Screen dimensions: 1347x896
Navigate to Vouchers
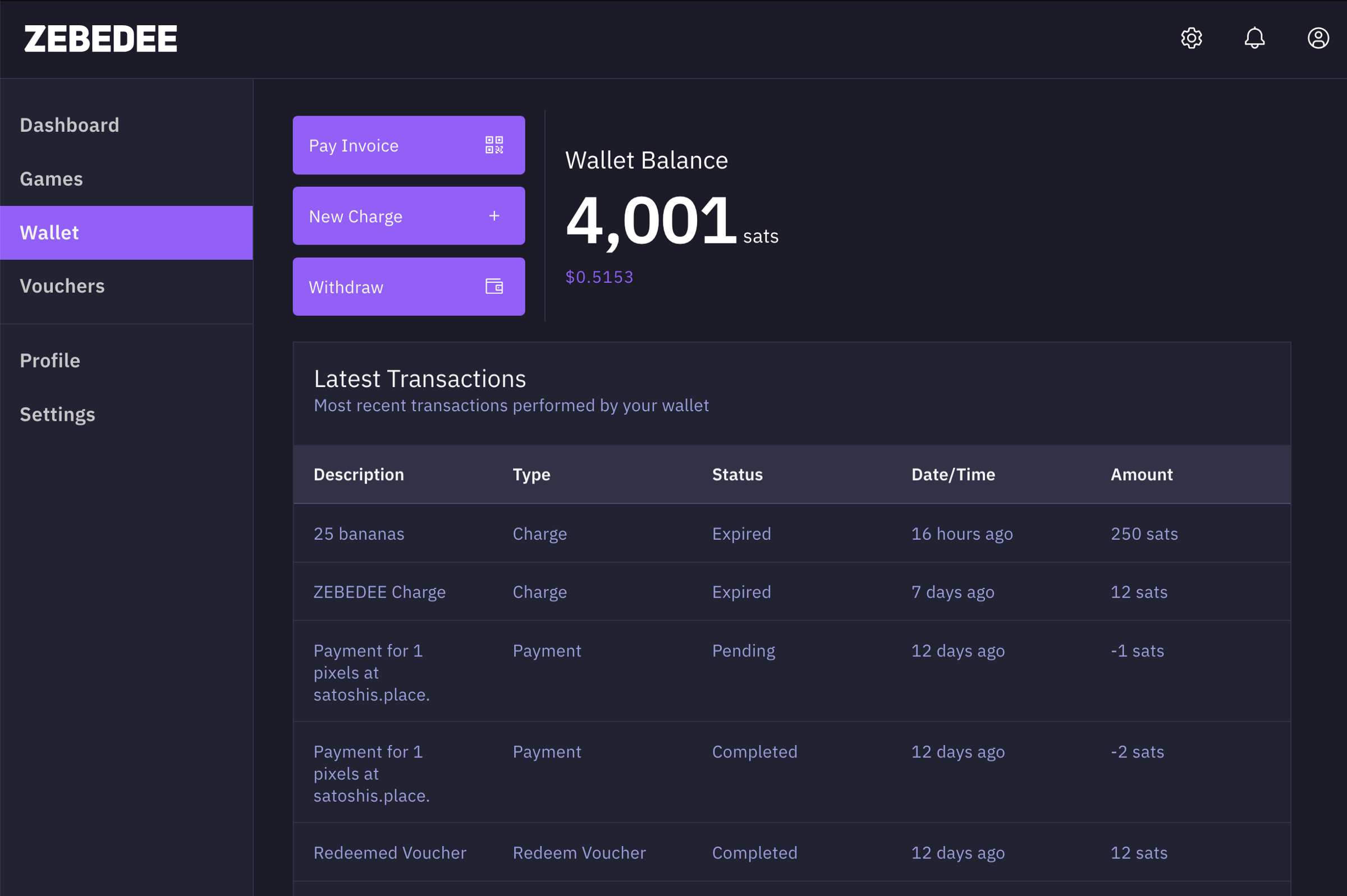[x=62, y=286]
